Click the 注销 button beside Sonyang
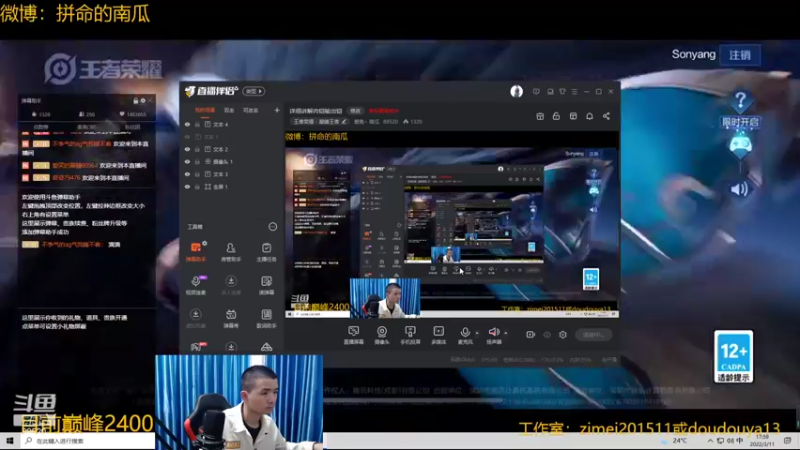The width and height of the screenshot is (800, 450). [x=740, y=55]
